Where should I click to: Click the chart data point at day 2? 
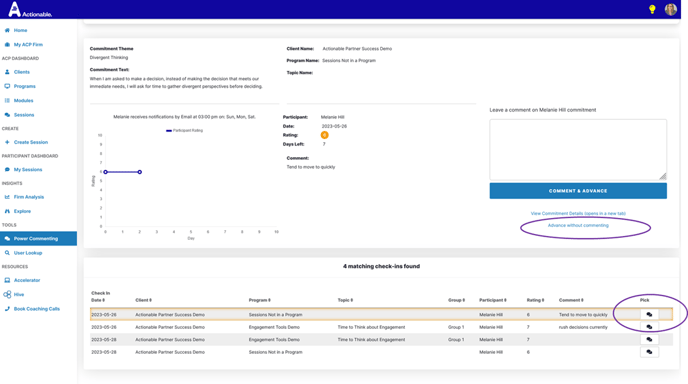[140, 172]
